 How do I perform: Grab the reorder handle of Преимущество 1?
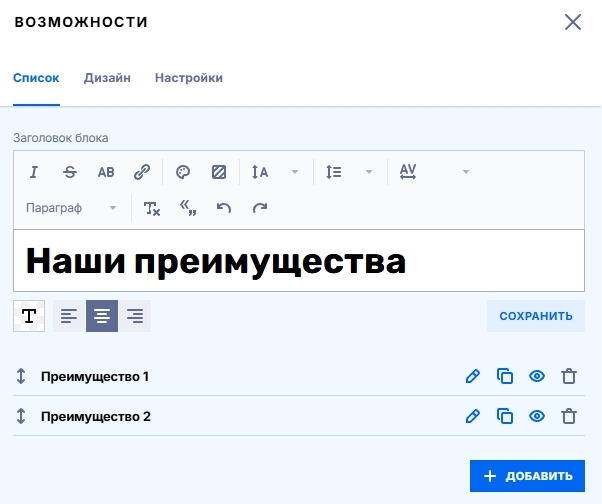point(21,376)
